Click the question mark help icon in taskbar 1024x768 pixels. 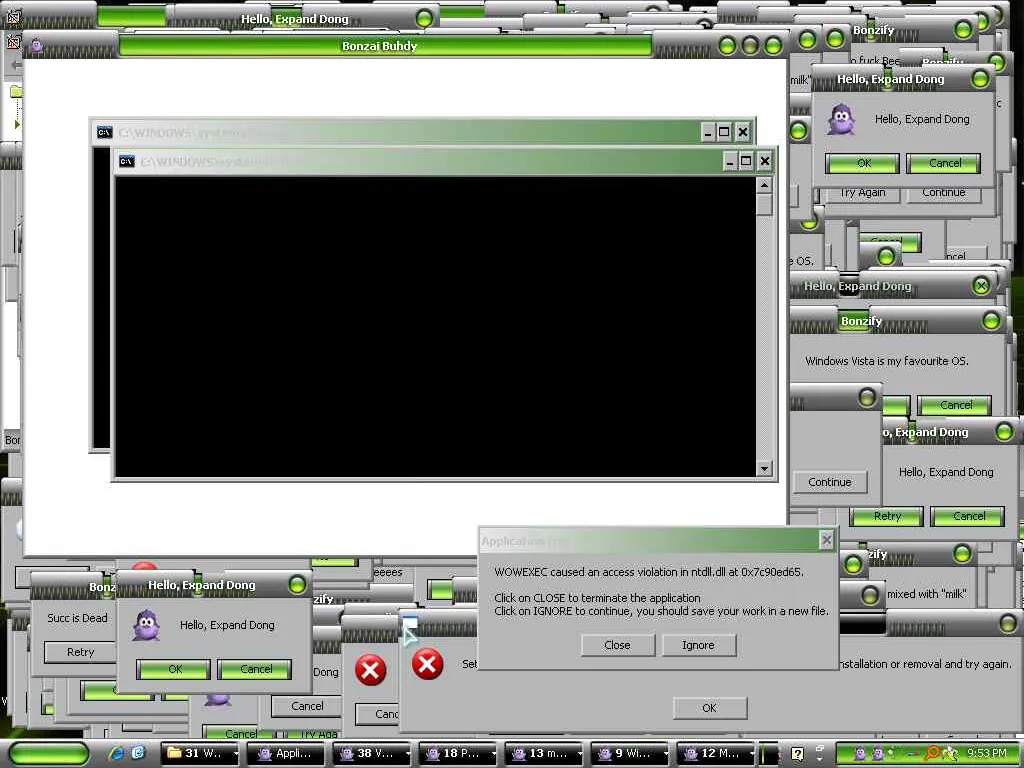click(797, 754)
